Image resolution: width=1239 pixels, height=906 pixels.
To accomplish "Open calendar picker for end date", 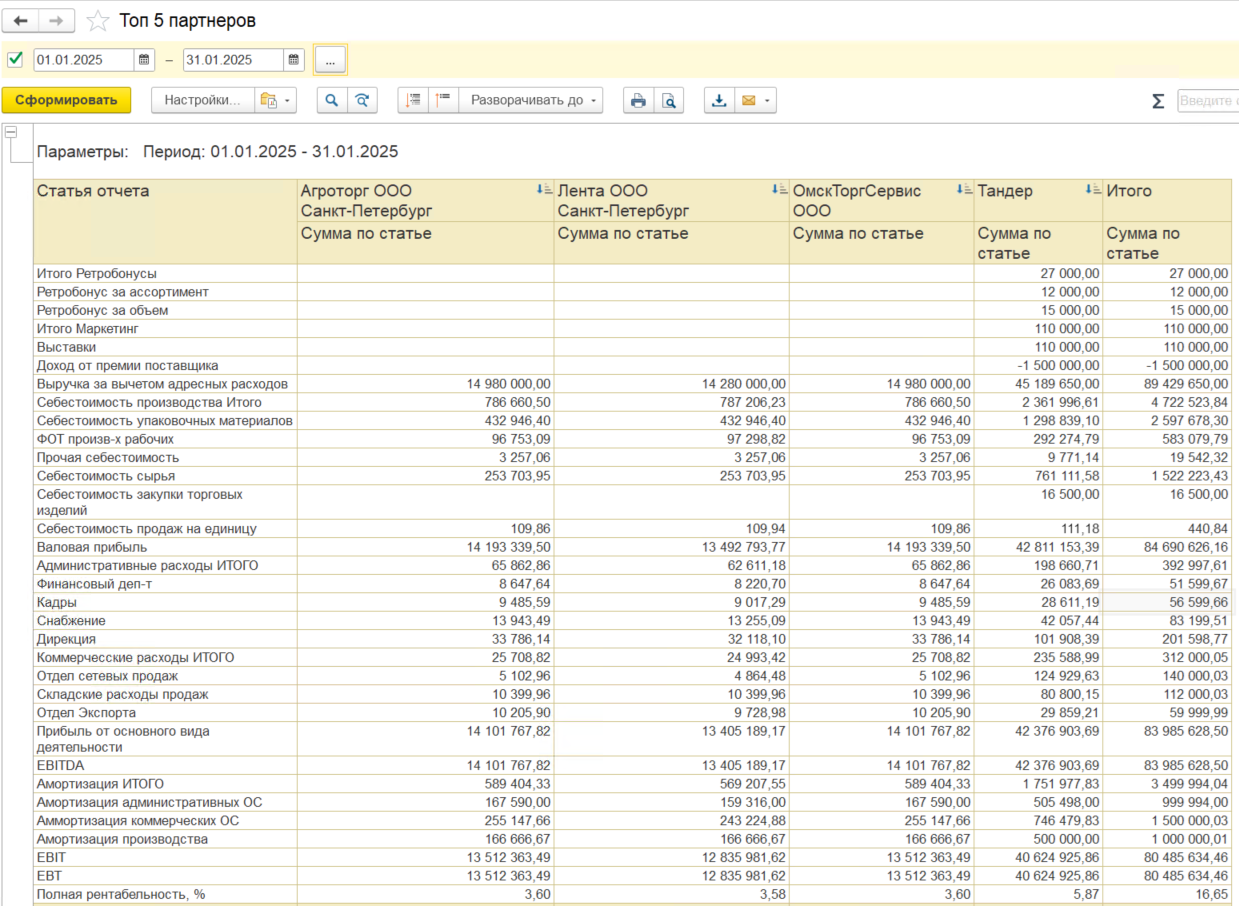I will coord(294,60).
